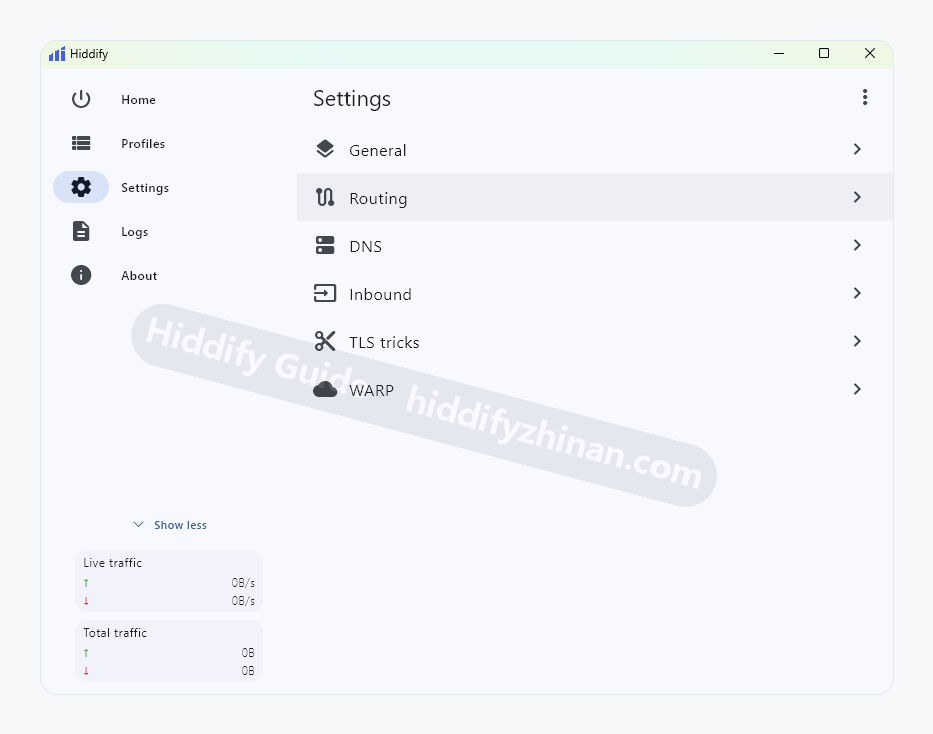Expand the Inbound settings chevron

point(857,293)
